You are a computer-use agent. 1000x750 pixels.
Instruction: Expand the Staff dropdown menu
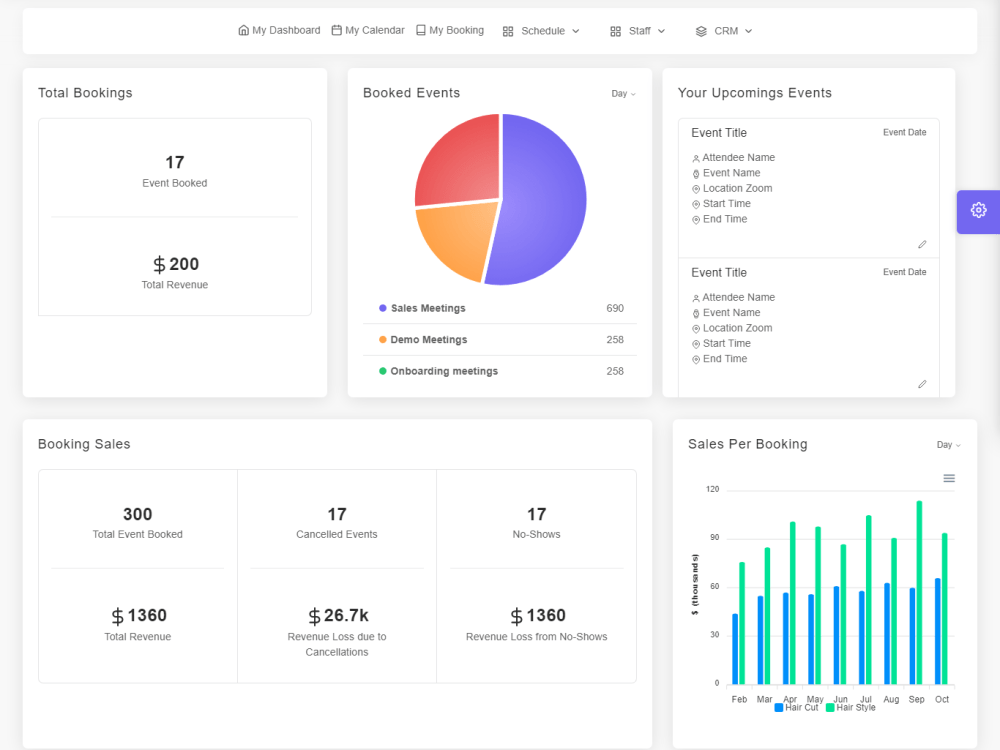[x=638, y=31]
